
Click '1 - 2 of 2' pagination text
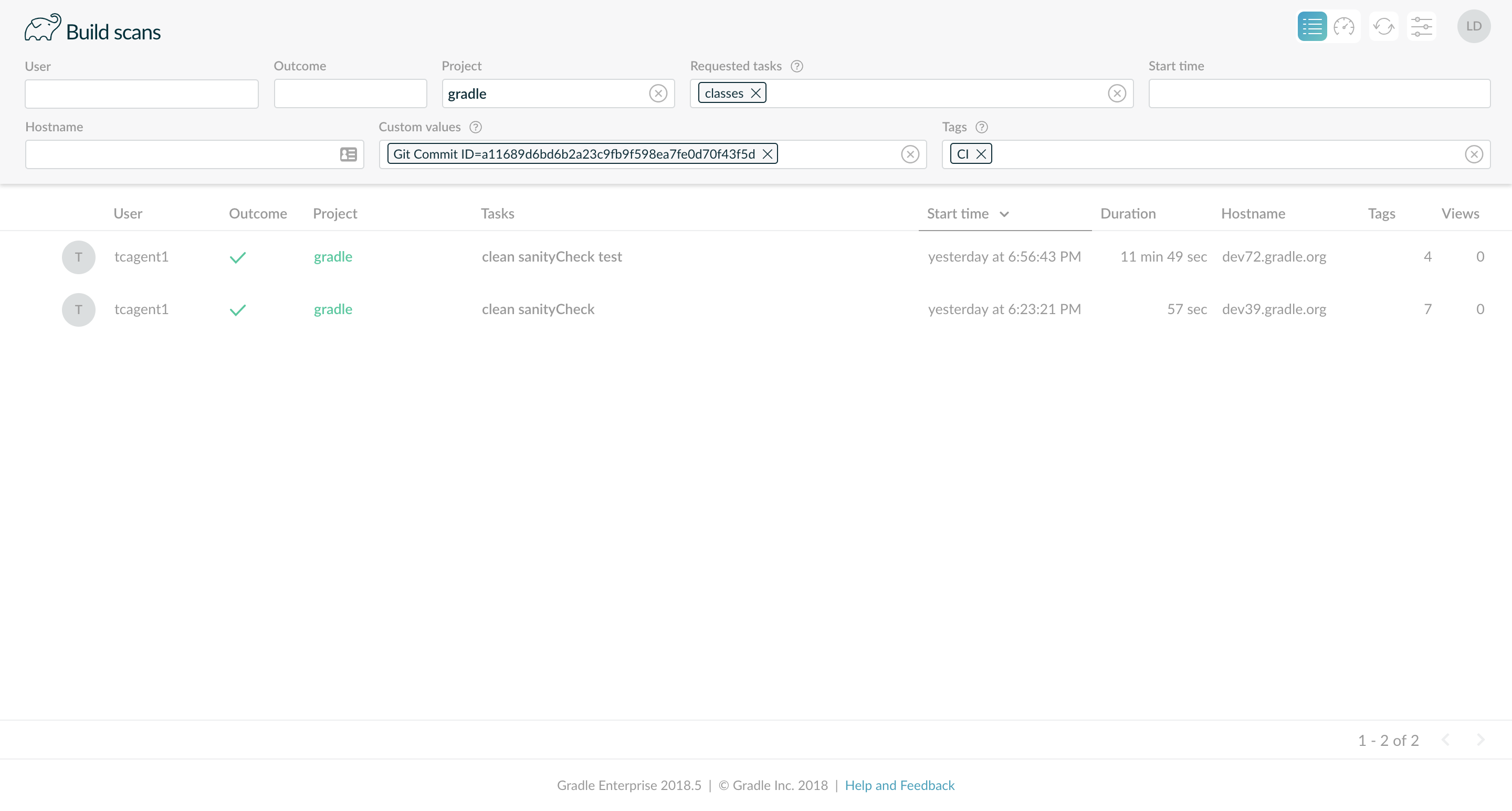(1388, 740)
